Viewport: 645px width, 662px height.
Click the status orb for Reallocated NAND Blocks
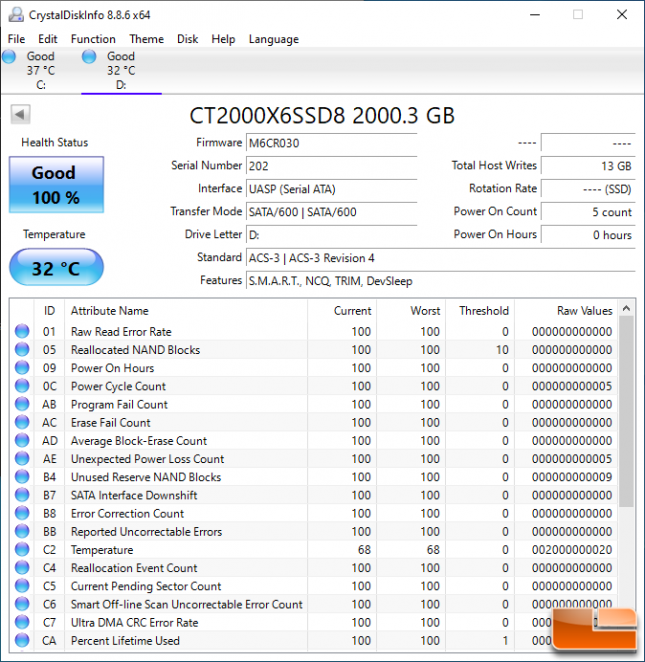tap(22, 350)
